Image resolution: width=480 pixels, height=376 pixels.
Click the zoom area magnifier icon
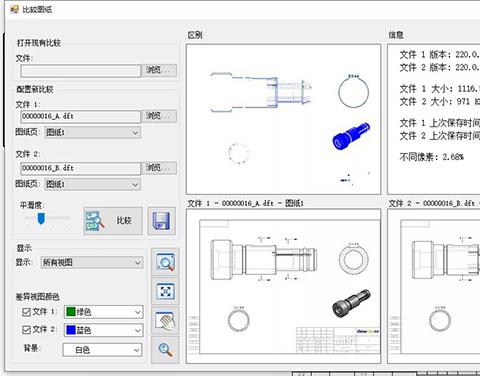tap(165, 262)
